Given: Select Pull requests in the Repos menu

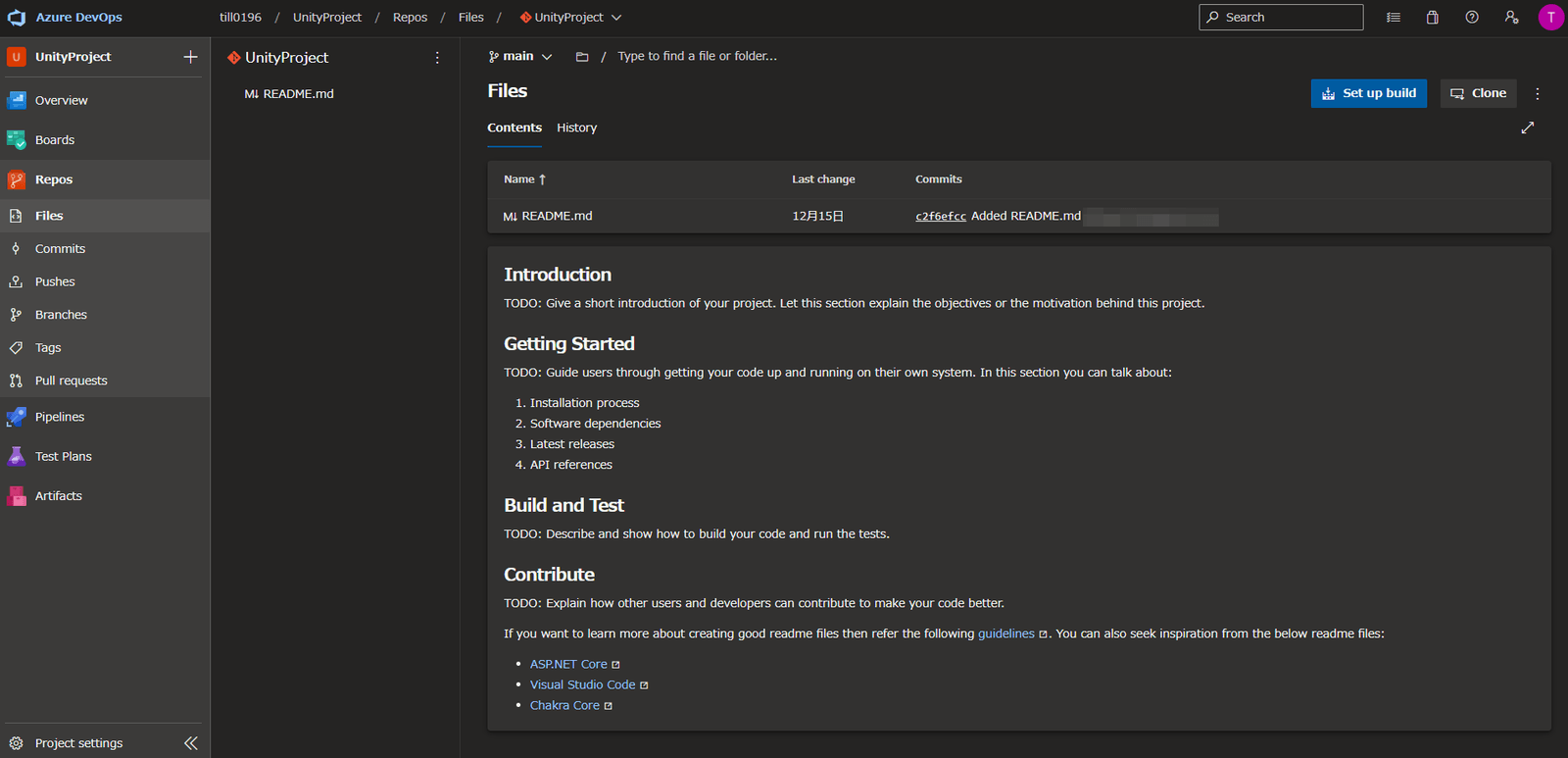Looking at the screenshot, I should pos(71,380).
